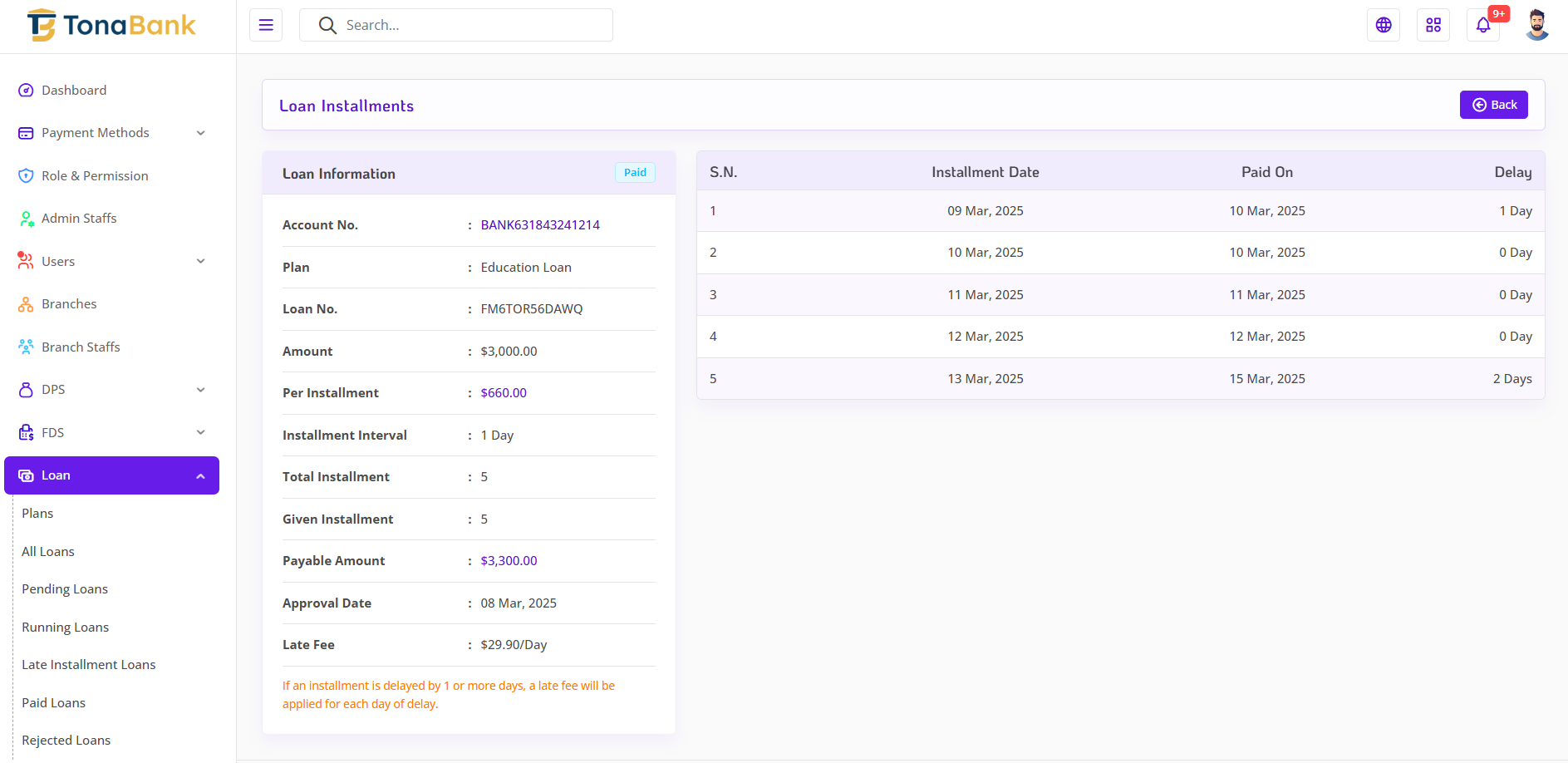Click the Branches sidebar icon
Image resolution: width=1568 pixels, height=763 pixels.
(26, 304)
